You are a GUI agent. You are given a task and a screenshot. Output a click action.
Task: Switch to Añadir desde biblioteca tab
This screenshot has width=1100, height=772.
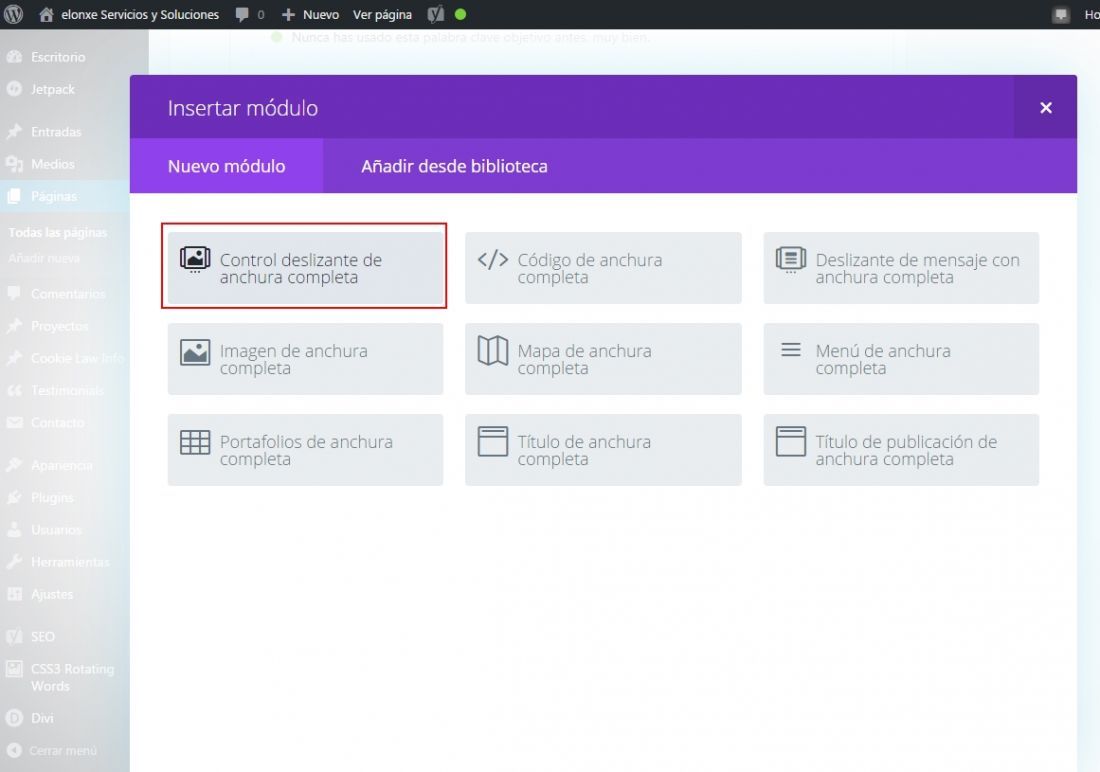(x=454, y=166)
